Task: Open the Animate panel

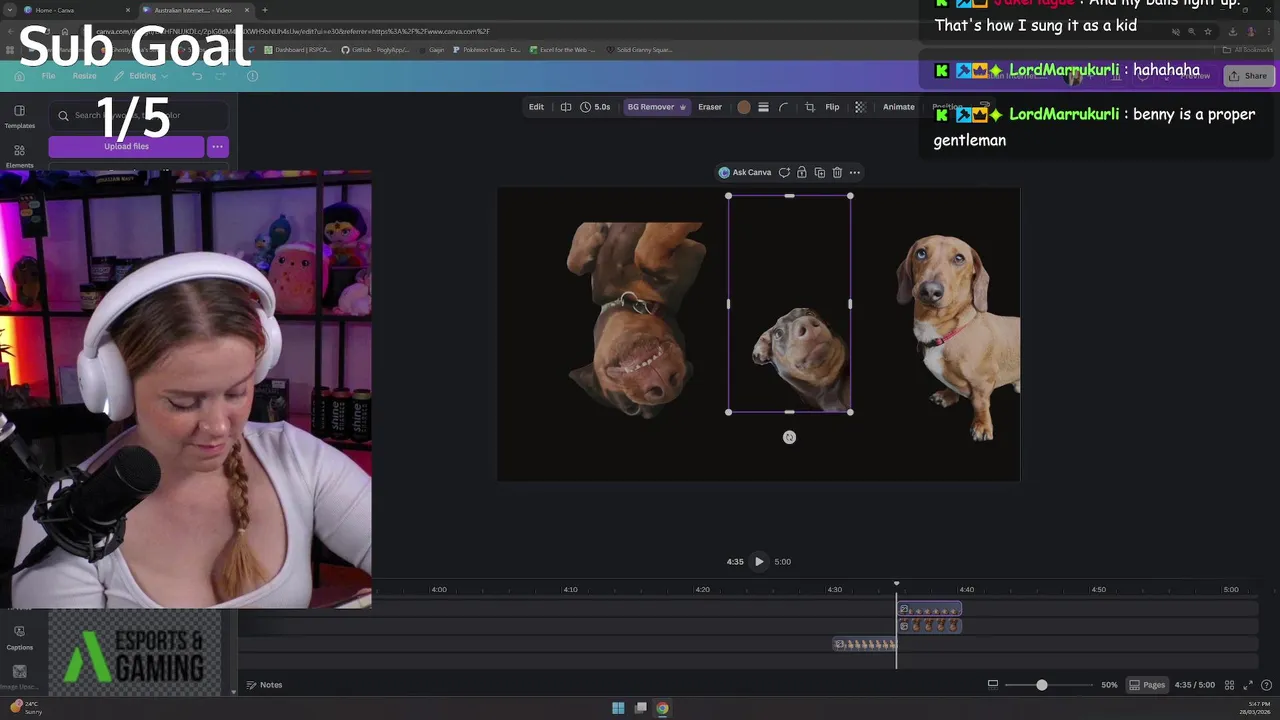Action: point(898,107)
